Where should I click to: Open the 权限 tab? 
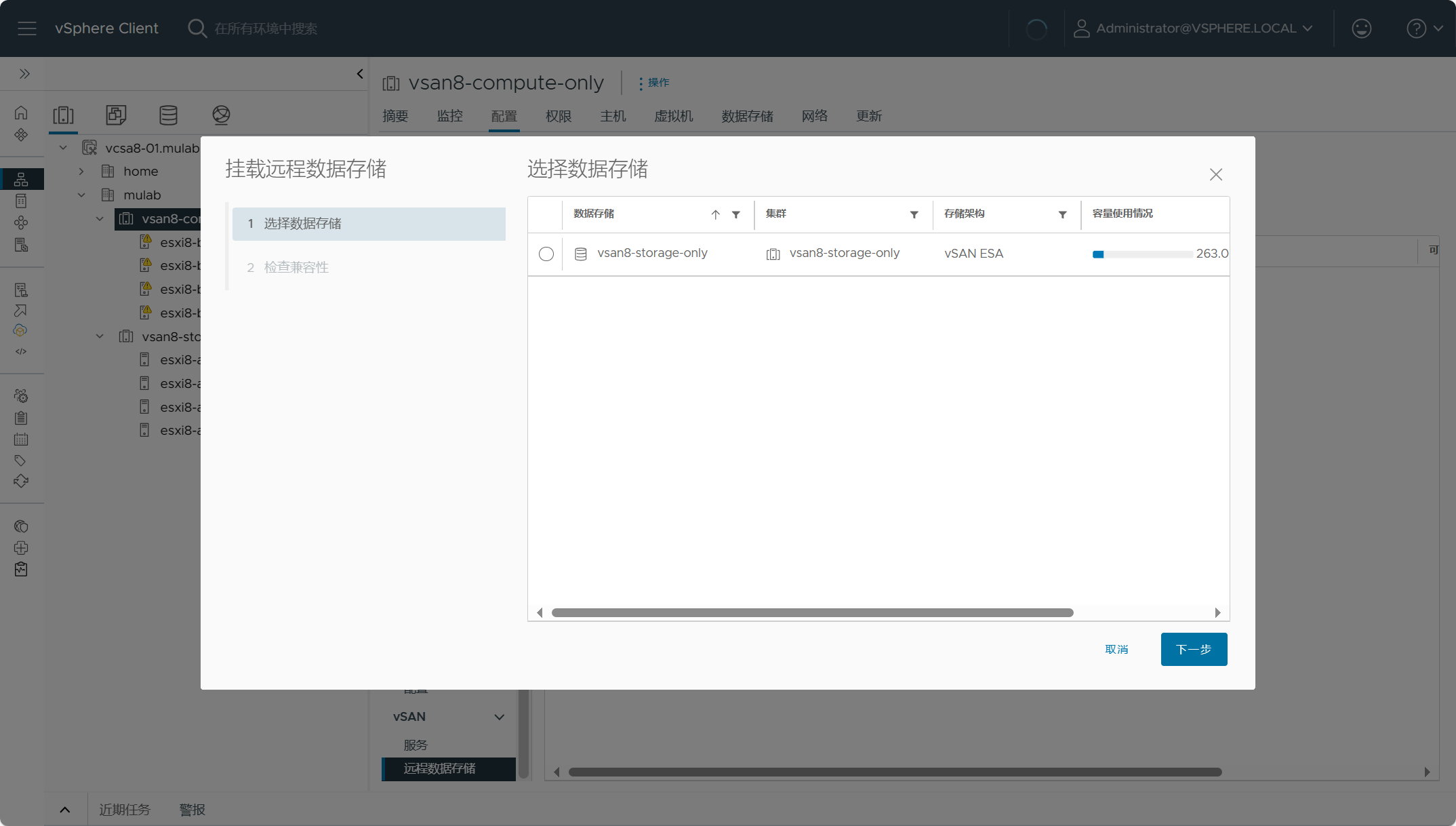point(559,116)
